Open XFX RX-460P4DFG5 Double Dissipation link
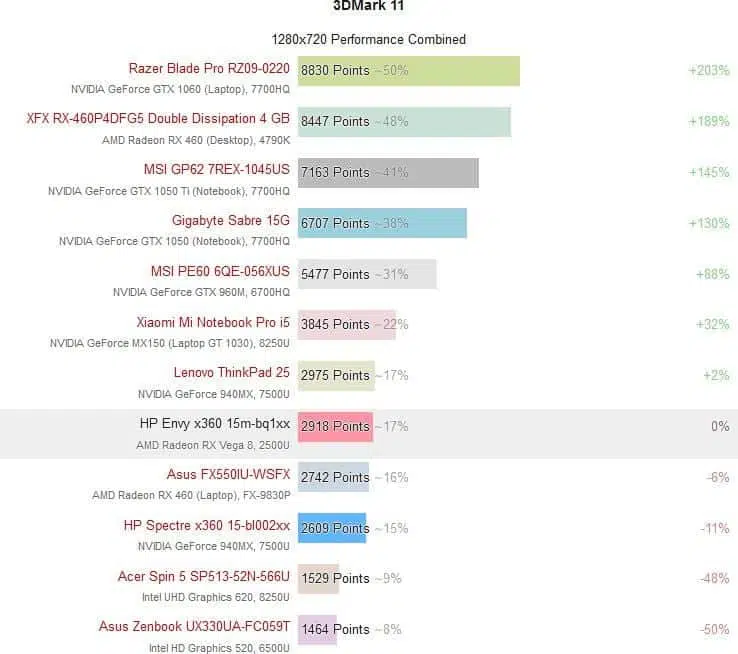738x654 pixels. coord(158,119)
